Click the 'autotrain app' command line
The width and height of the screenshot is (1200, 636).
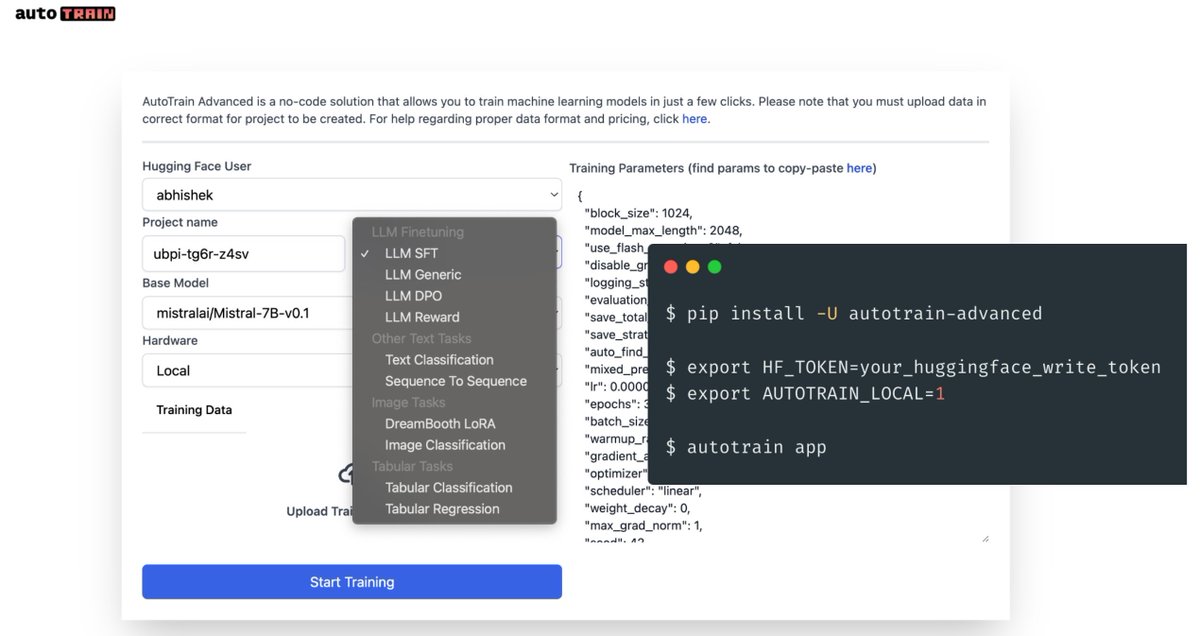pos(746,447)
